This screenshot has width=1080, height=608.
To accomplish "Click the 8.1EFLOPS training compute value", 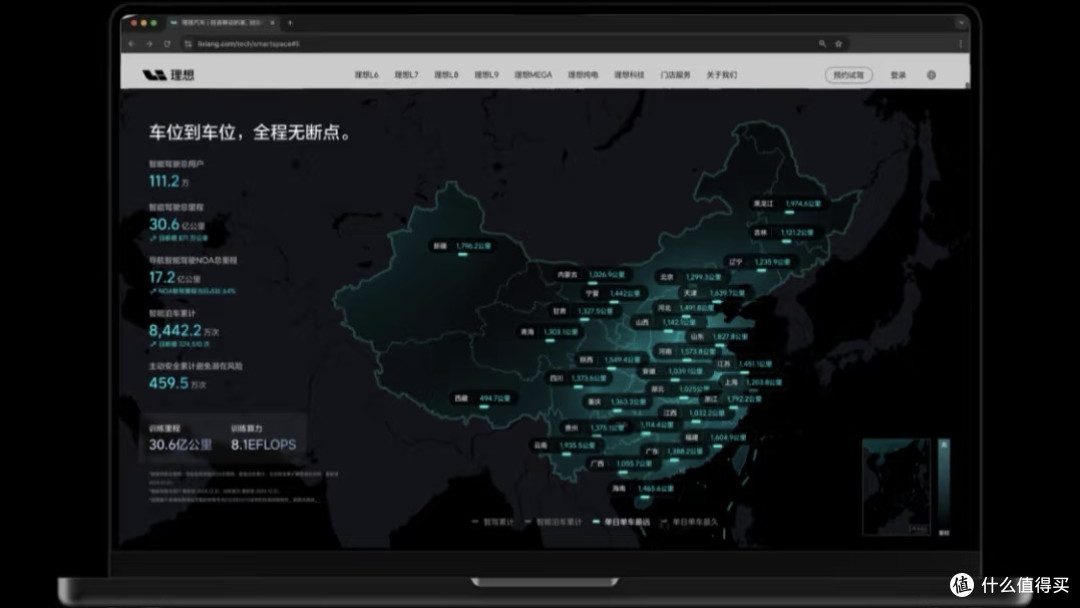I will pos(263,445).
